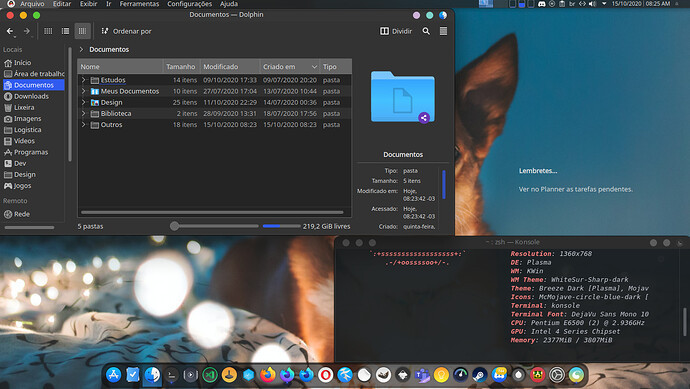Go back using the Dolphin back arrow
Screen dimensions: 690x389
(10, 31)
